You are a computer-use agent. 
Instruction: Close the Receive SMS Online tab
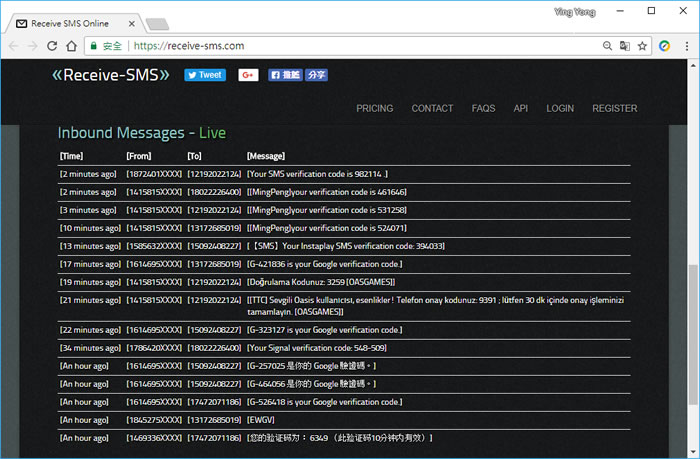coord(132,24)
